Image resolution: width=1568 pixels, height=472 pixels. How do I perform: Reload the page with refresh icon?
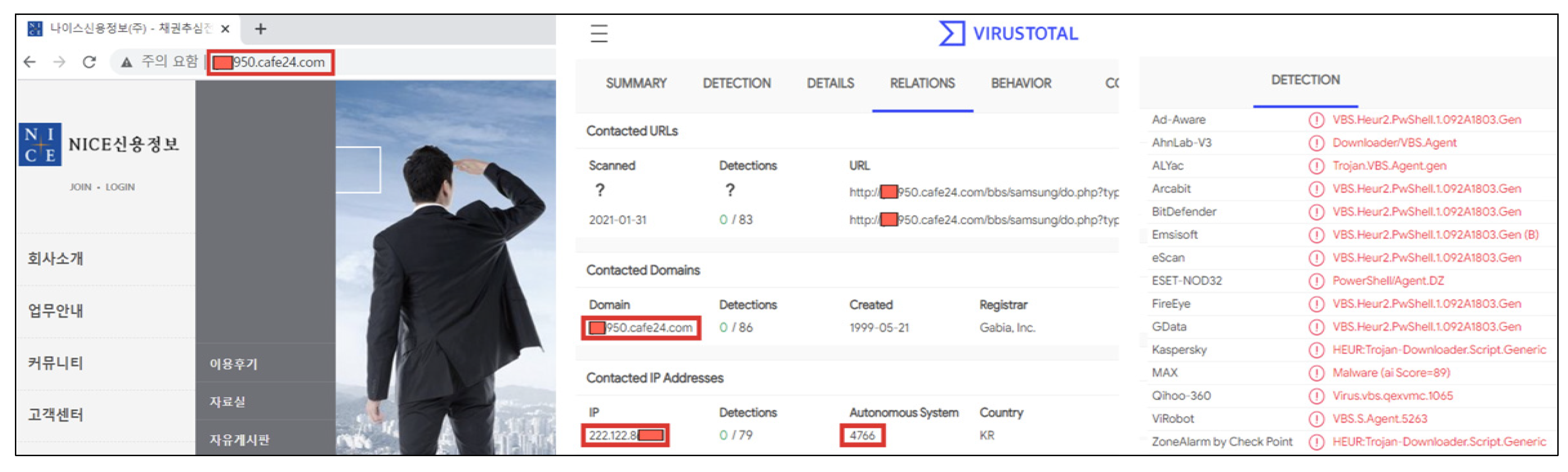89,62
